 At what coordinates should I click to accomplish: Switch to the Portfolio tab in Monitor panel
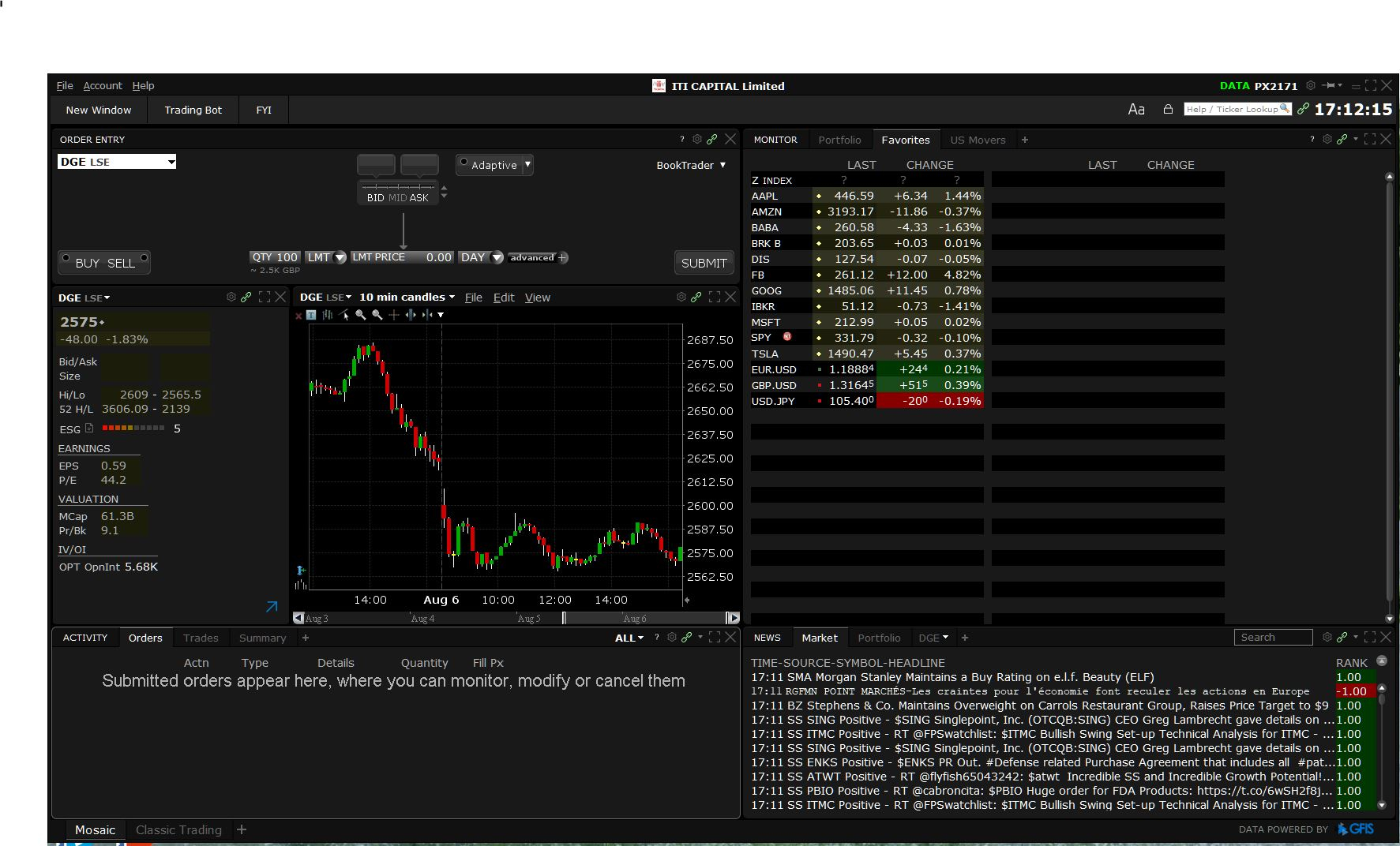(x=839, y=140)
